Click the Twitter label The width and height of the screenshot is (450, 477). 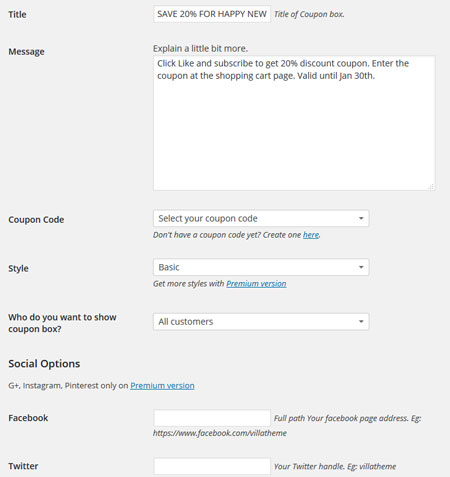(x=23, y=466)
